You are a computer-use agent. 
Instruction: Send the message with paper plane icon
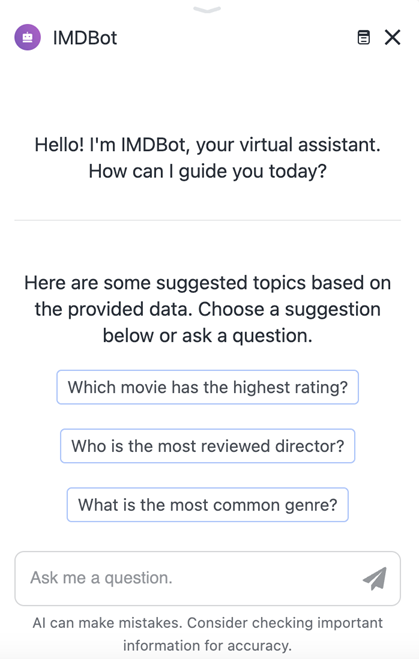pyautogui.click(x=375, y=578)
